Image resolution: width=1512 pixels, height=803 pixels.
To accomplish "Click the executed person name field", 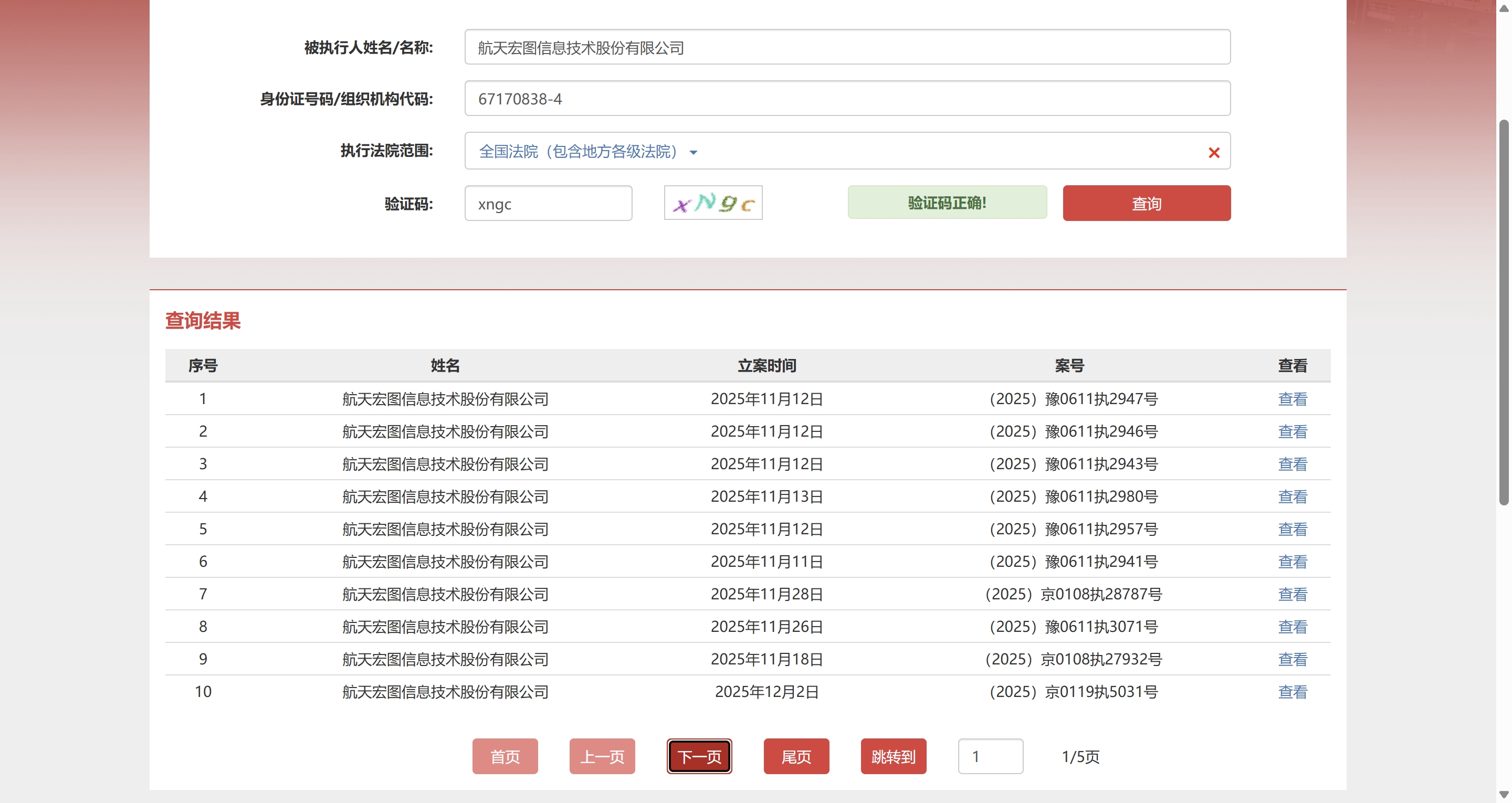I will coord(847,48).
